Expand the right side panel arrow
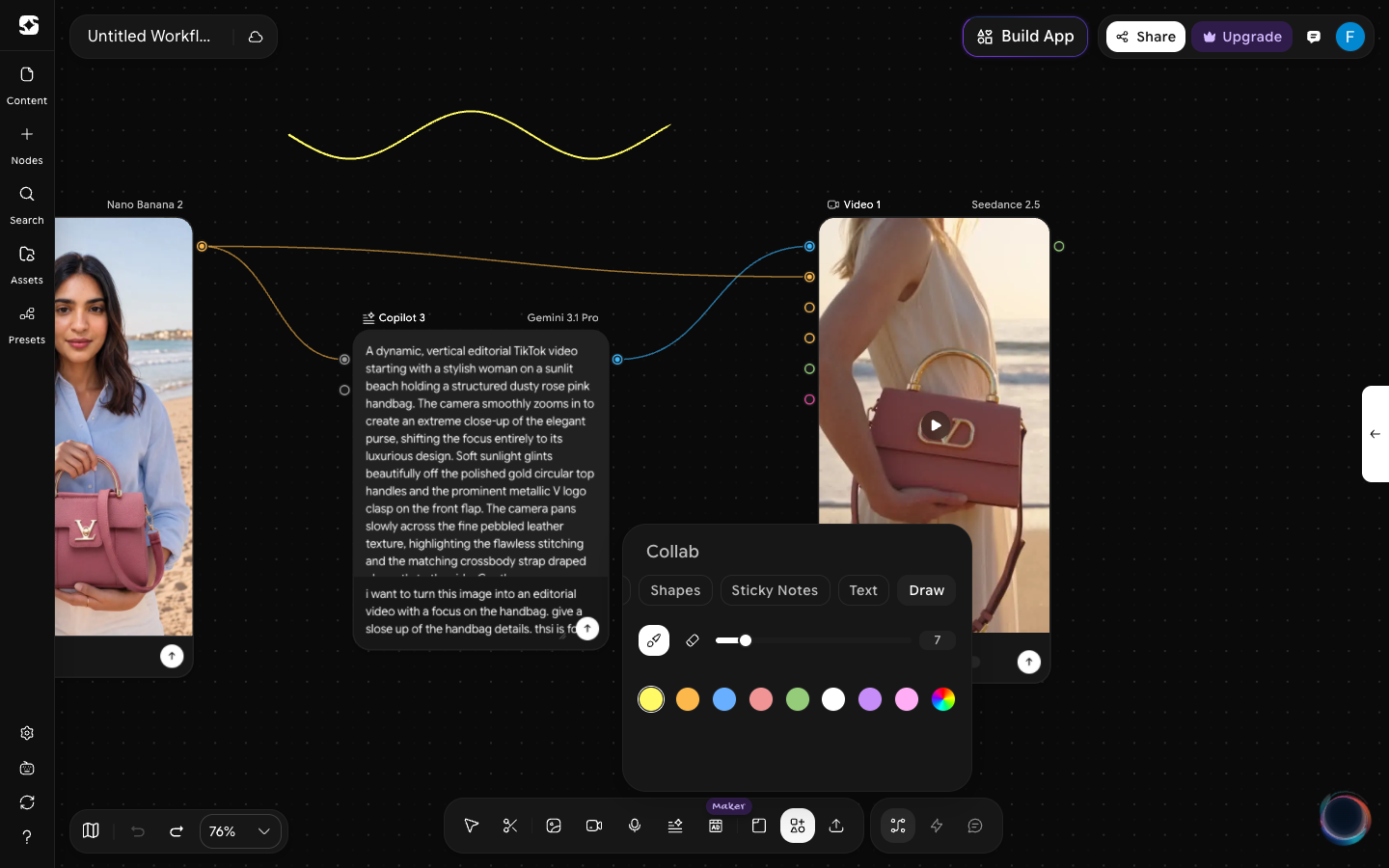Screen dimensions: 1389x868 pyautogui.click(x=1375, y=434)
